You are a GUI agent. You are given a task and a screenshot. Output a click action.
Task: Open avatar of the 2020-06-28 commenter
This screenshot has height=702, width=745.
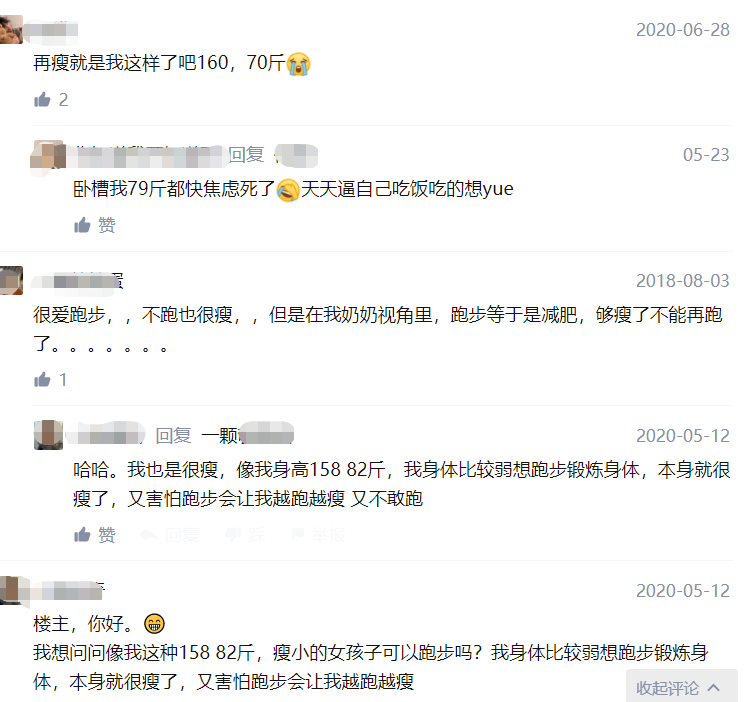pos(11,29)
